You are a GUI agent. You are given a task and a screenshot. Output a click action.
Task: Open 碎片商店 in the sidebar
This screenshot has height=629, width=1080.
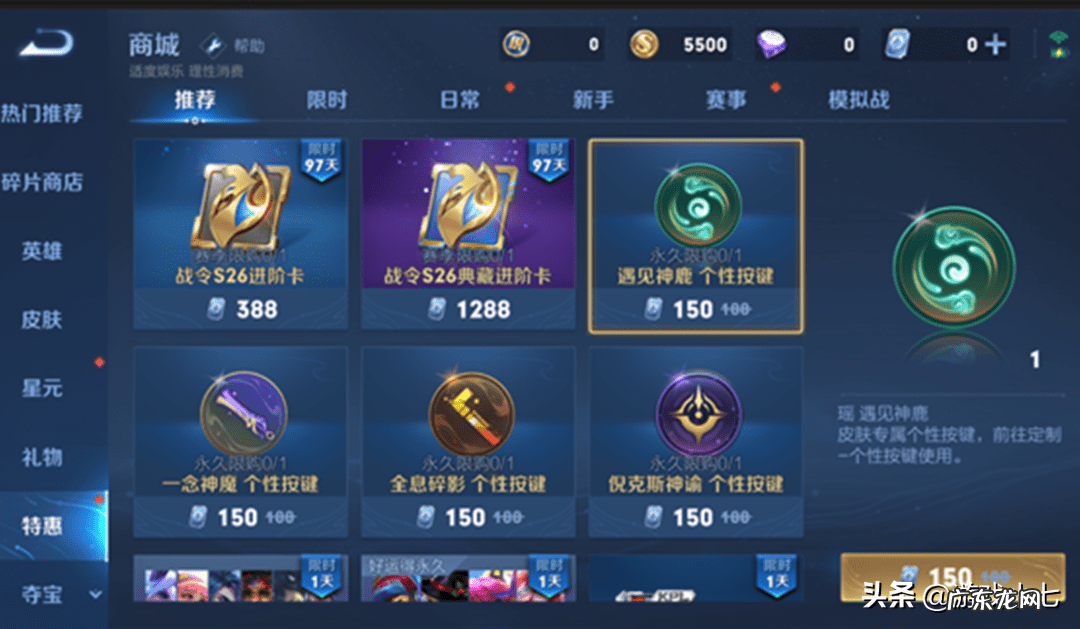(x=42, y=182)
